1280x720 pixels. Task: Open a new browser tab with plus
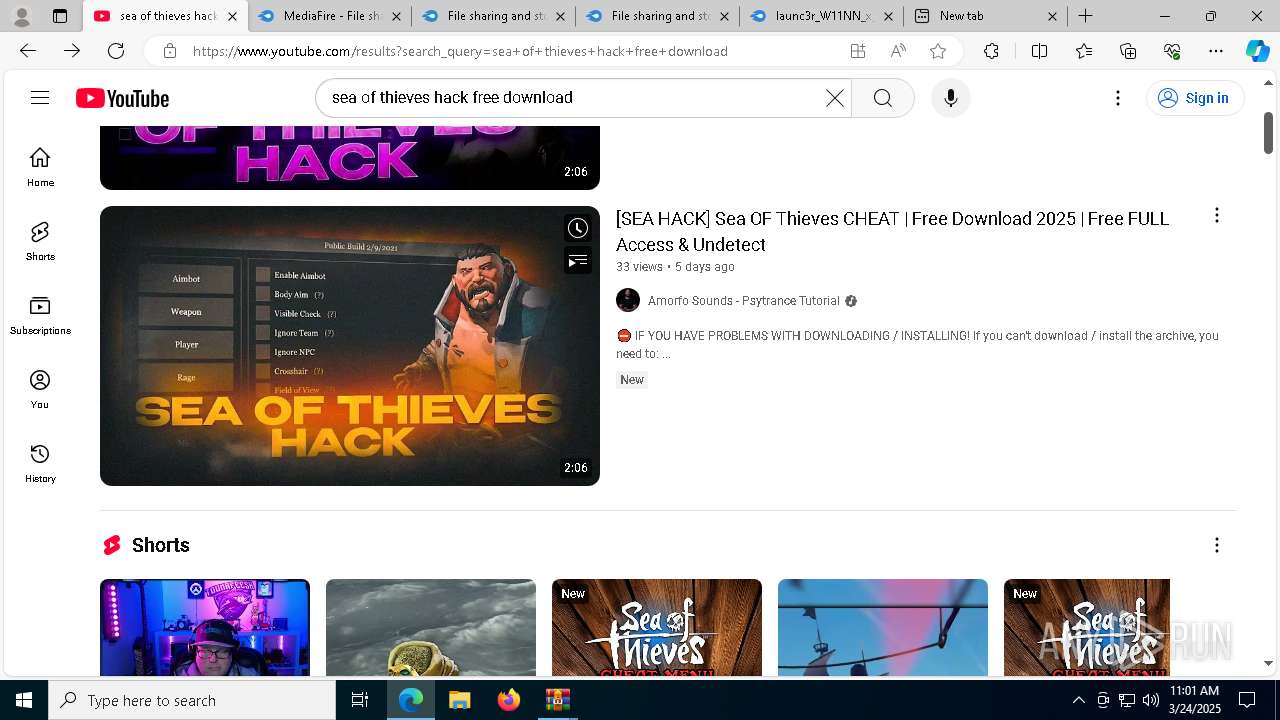(x=1085, y=16)
